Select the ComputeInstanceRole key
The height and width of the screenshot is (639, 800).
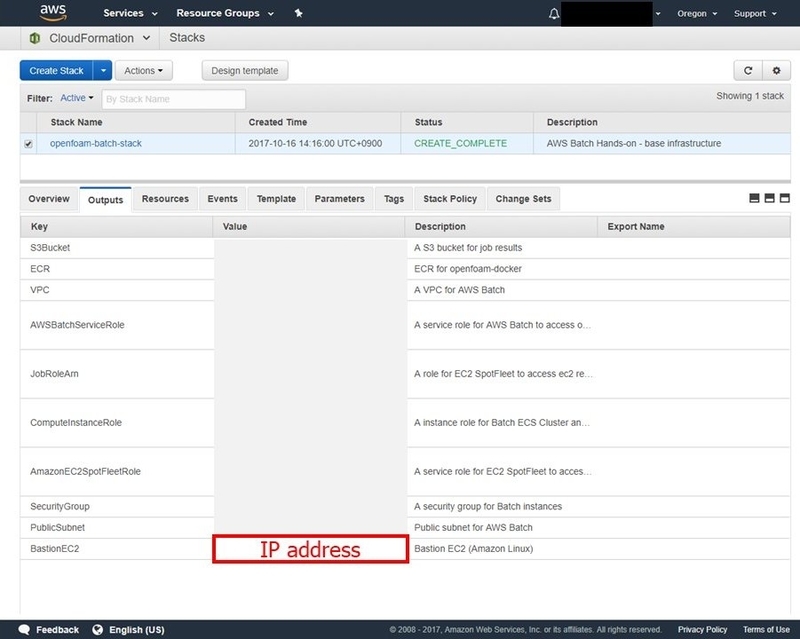coord(76,423)
